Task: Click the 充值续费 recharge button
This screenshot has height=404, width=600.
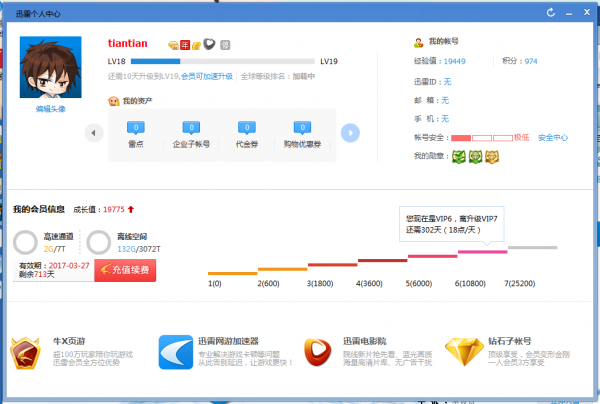Action: 125,270
